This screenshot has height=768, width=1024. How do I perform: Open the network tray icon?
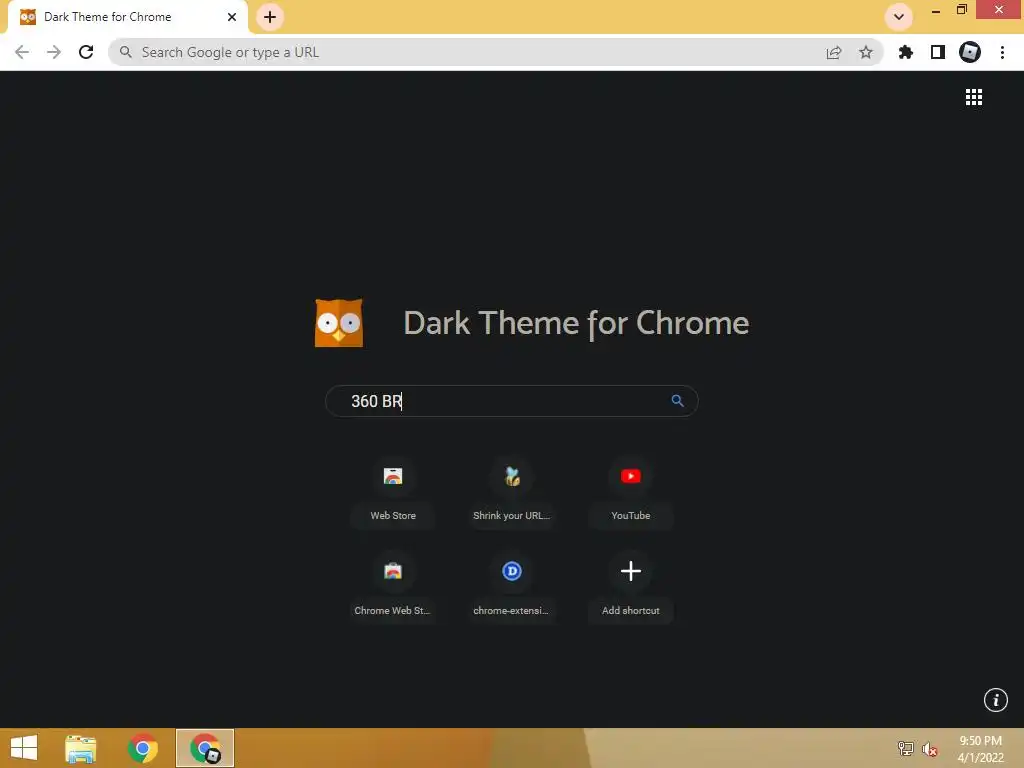(905, 748)
